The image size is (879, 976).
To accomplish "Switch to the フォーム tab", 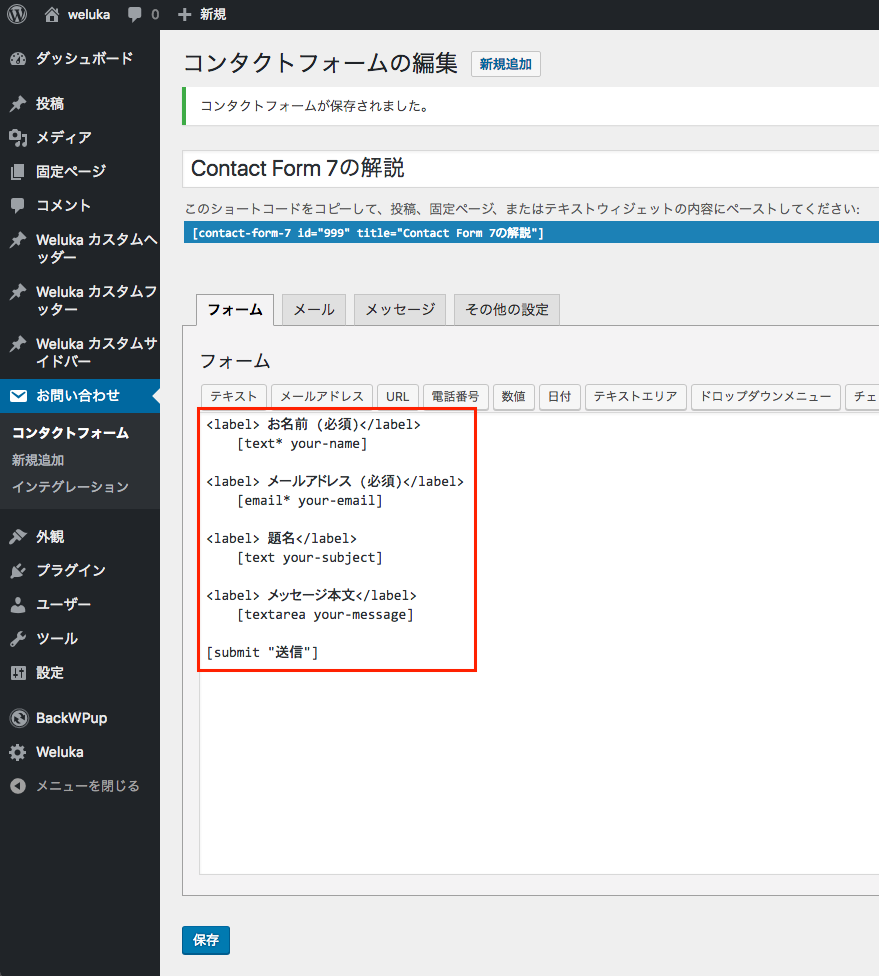I will pos(235,310).
